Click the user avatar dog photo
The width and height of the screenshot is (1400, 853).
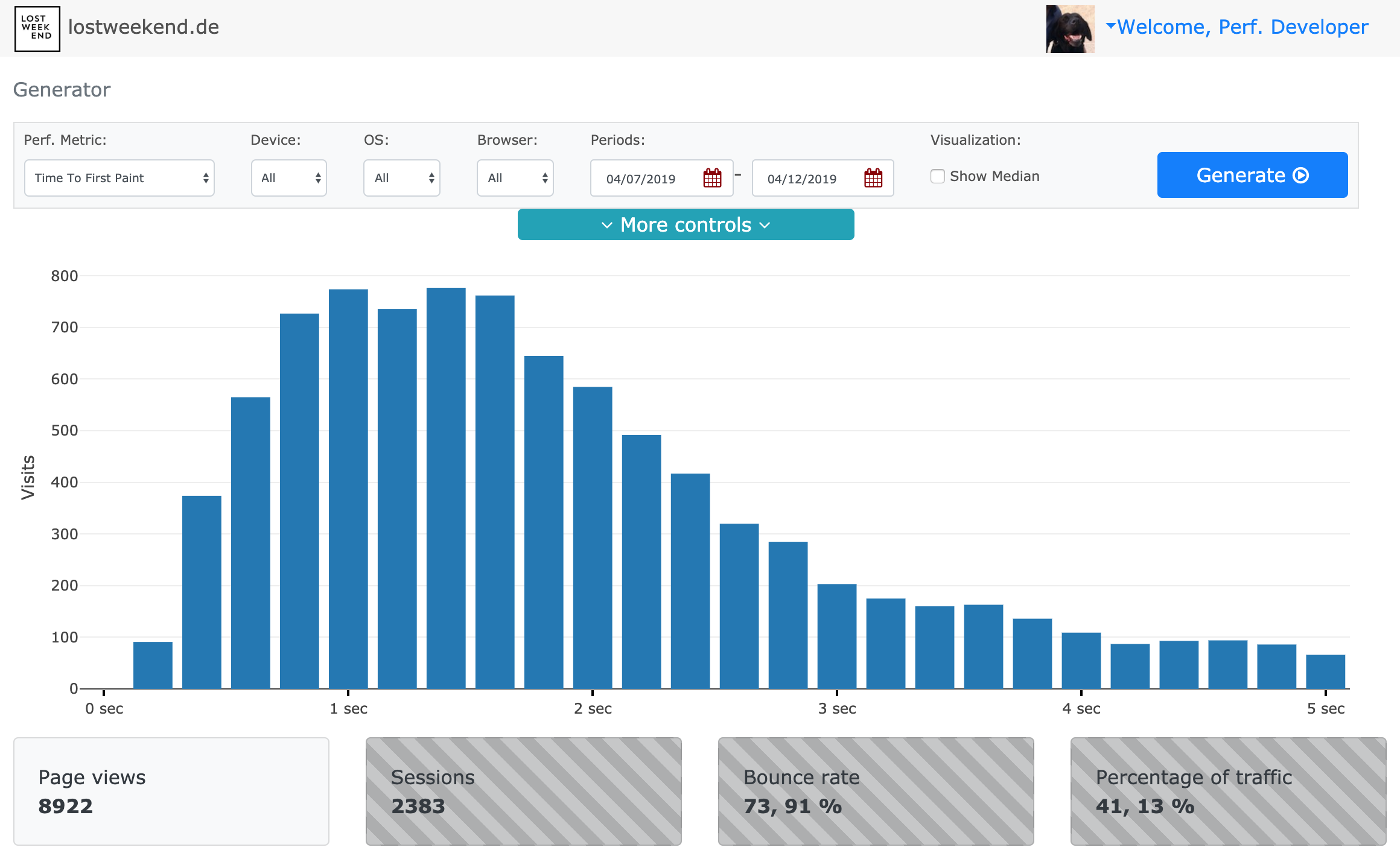[x=1069, y=28]
